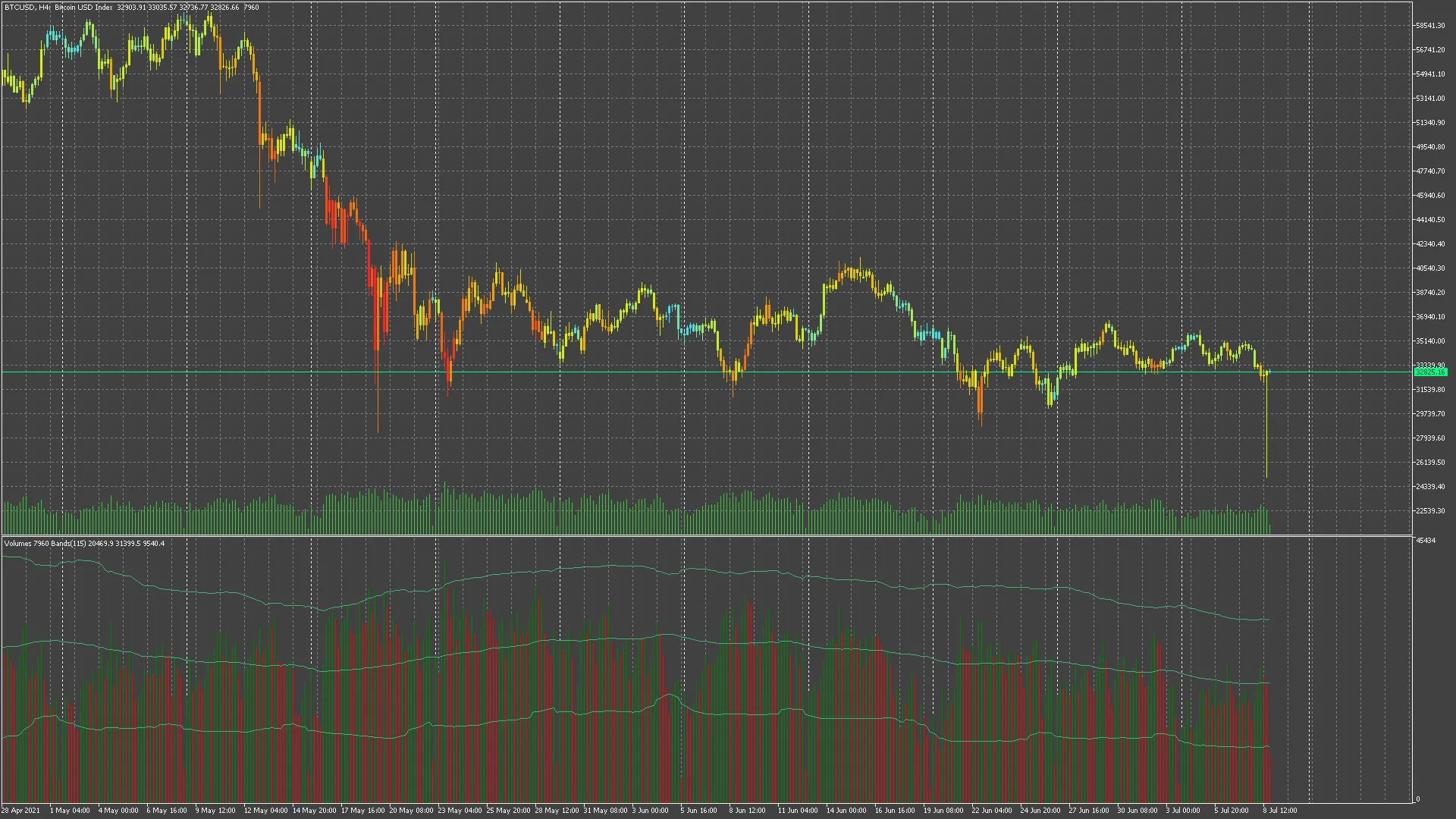The width and height of the screenshot is (1456, 819).
Task: Click the 28 Apr 2021 axis label
Action: pyautogui.click(x=20, y=810)
